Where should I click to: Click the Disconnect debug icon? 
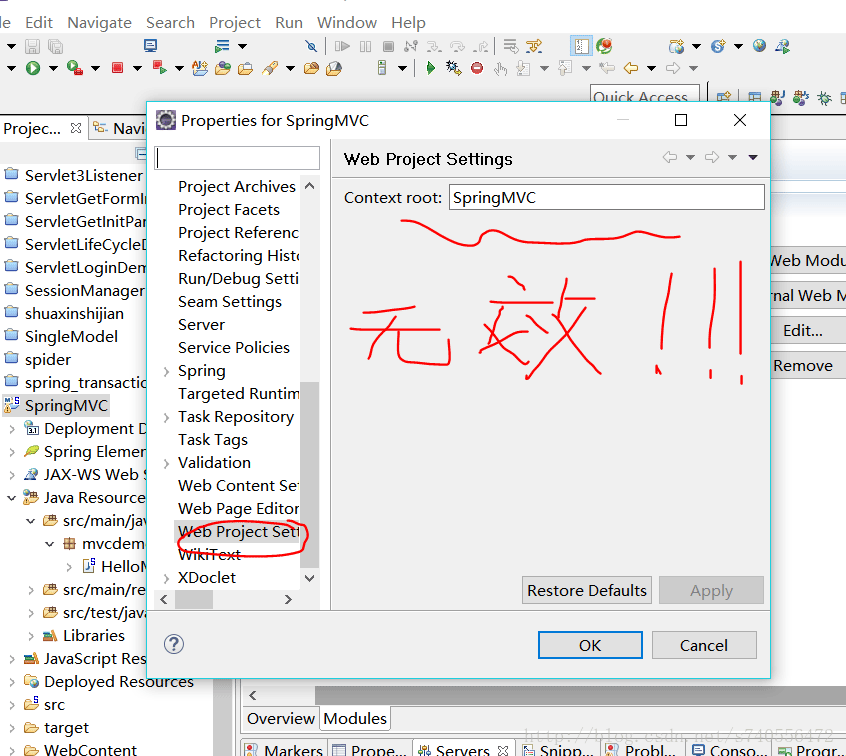click(x=411, y=46)
